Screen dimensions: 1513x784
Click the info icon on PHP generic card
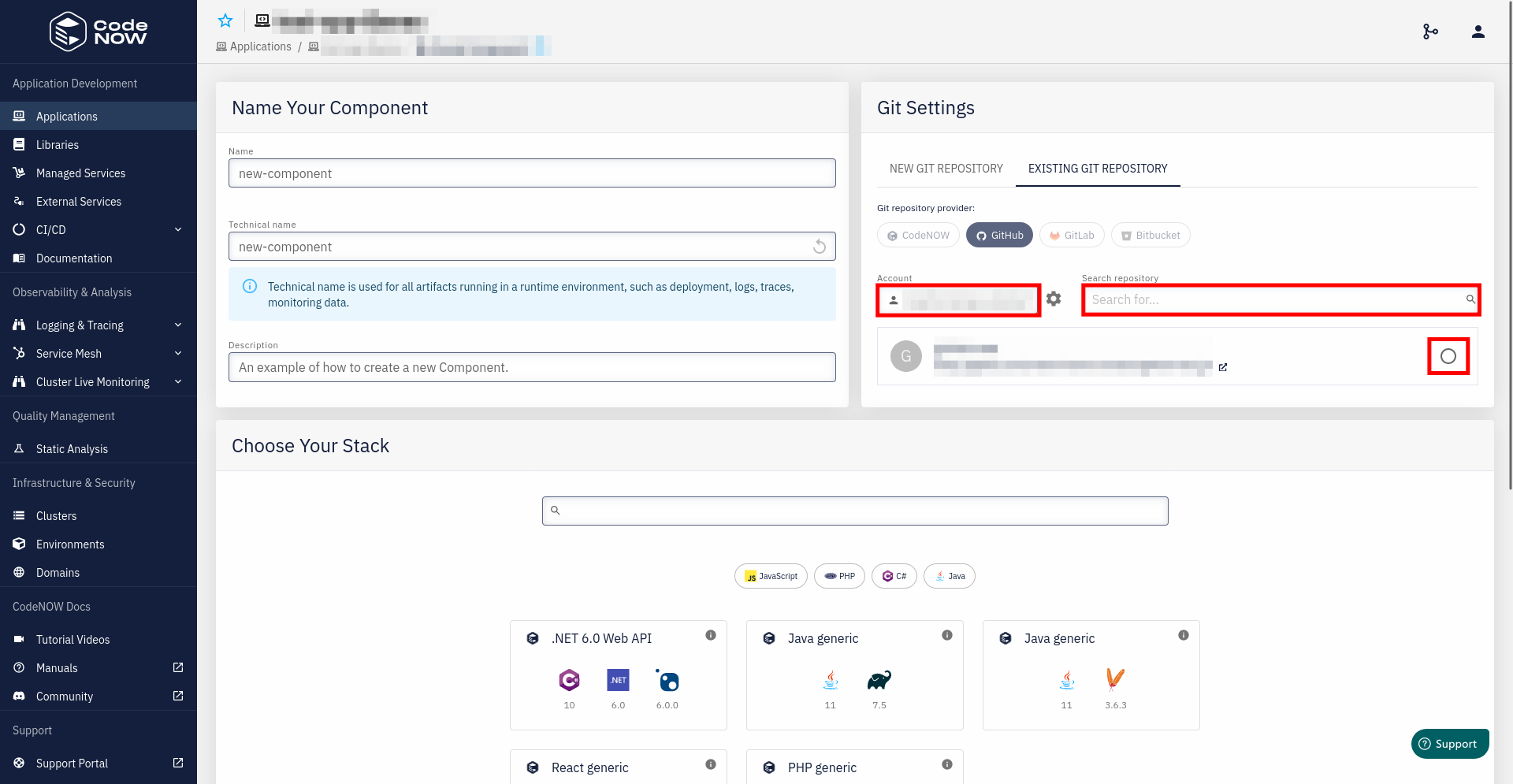pos(947,764)
